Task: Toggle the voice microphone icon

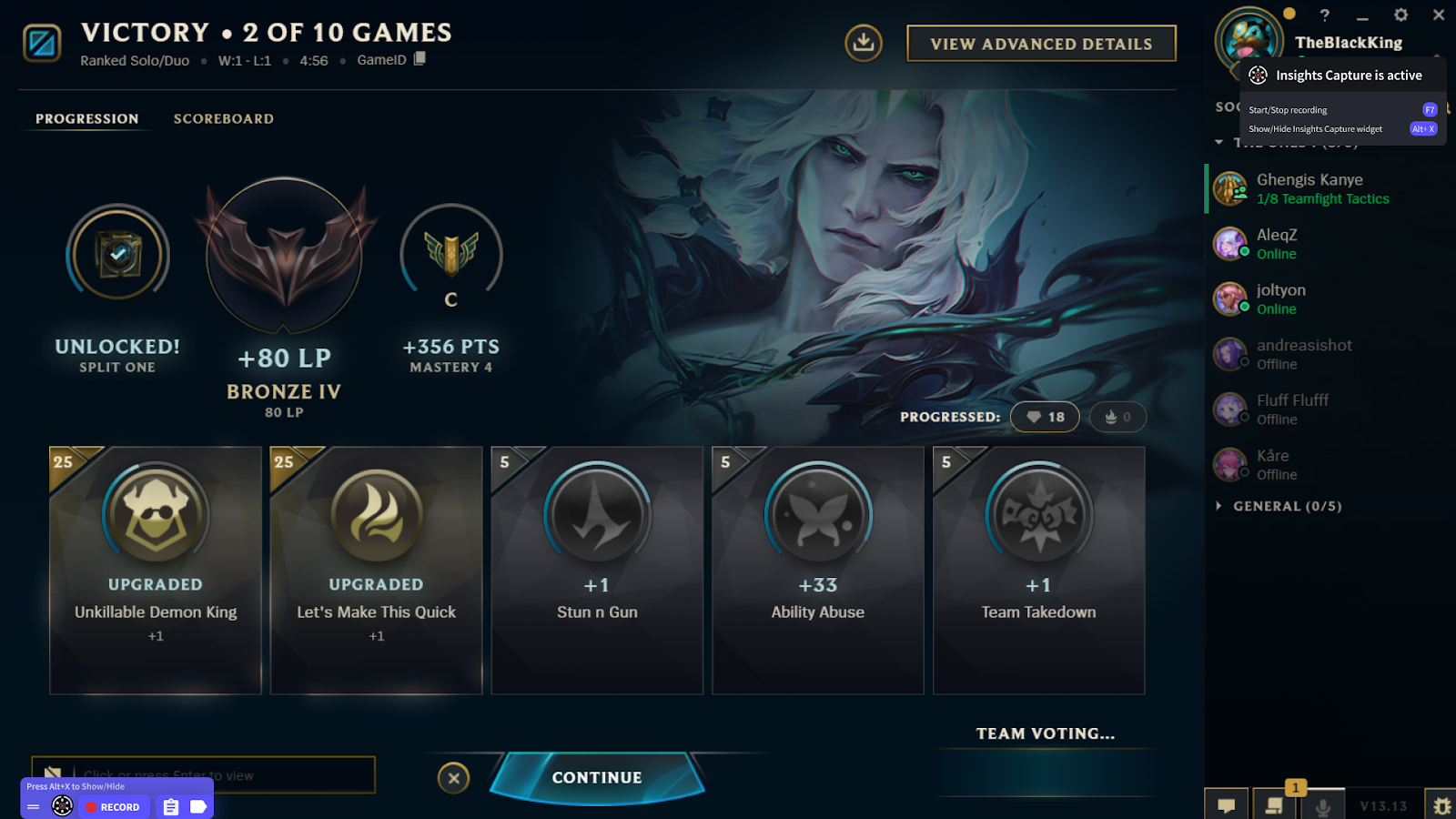Action: [x=1323, y=806]
